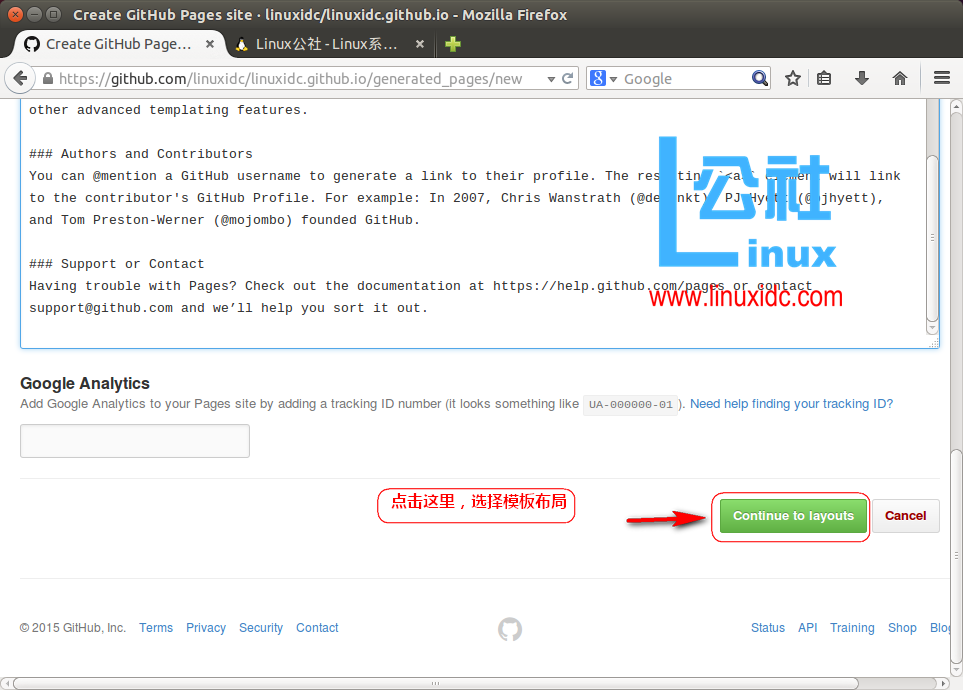Click the search magnifier icon
963x690 pixels.
click(759, 79)
